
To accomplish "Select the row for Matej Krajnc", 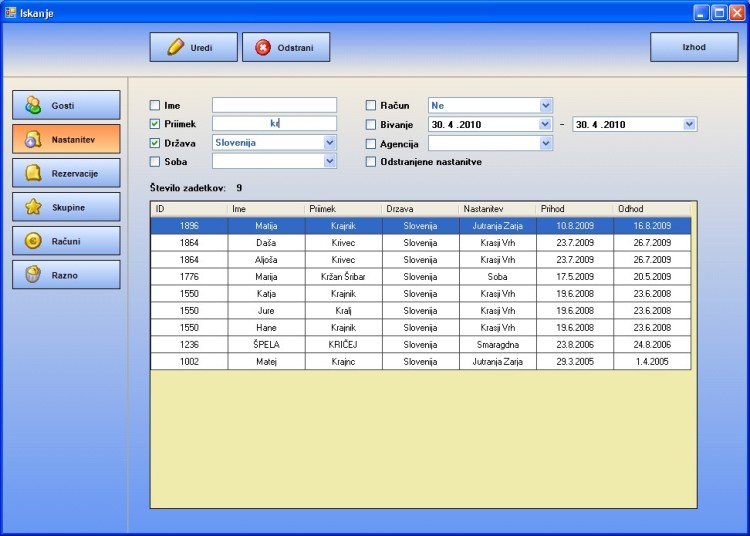I will tap(420, 361).
